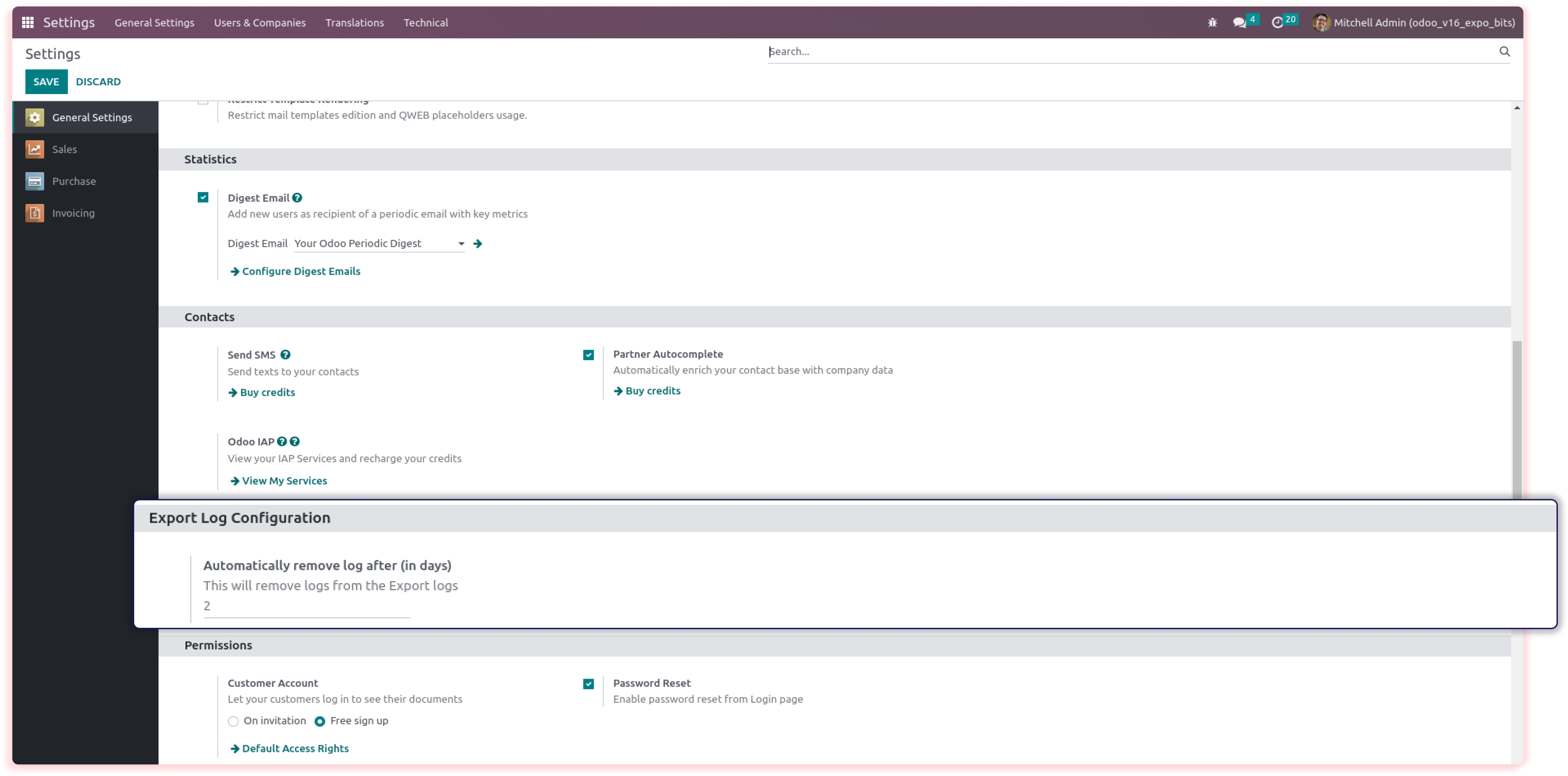Open the View My Services link
The width and height of the screenshot is (1568, 776).
(285, 481)
